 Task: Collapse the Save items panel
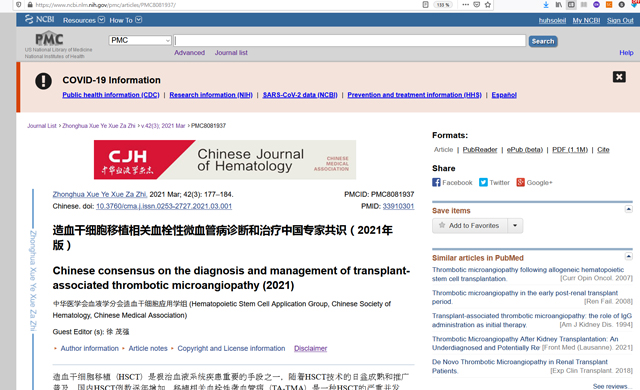point(628,209)
